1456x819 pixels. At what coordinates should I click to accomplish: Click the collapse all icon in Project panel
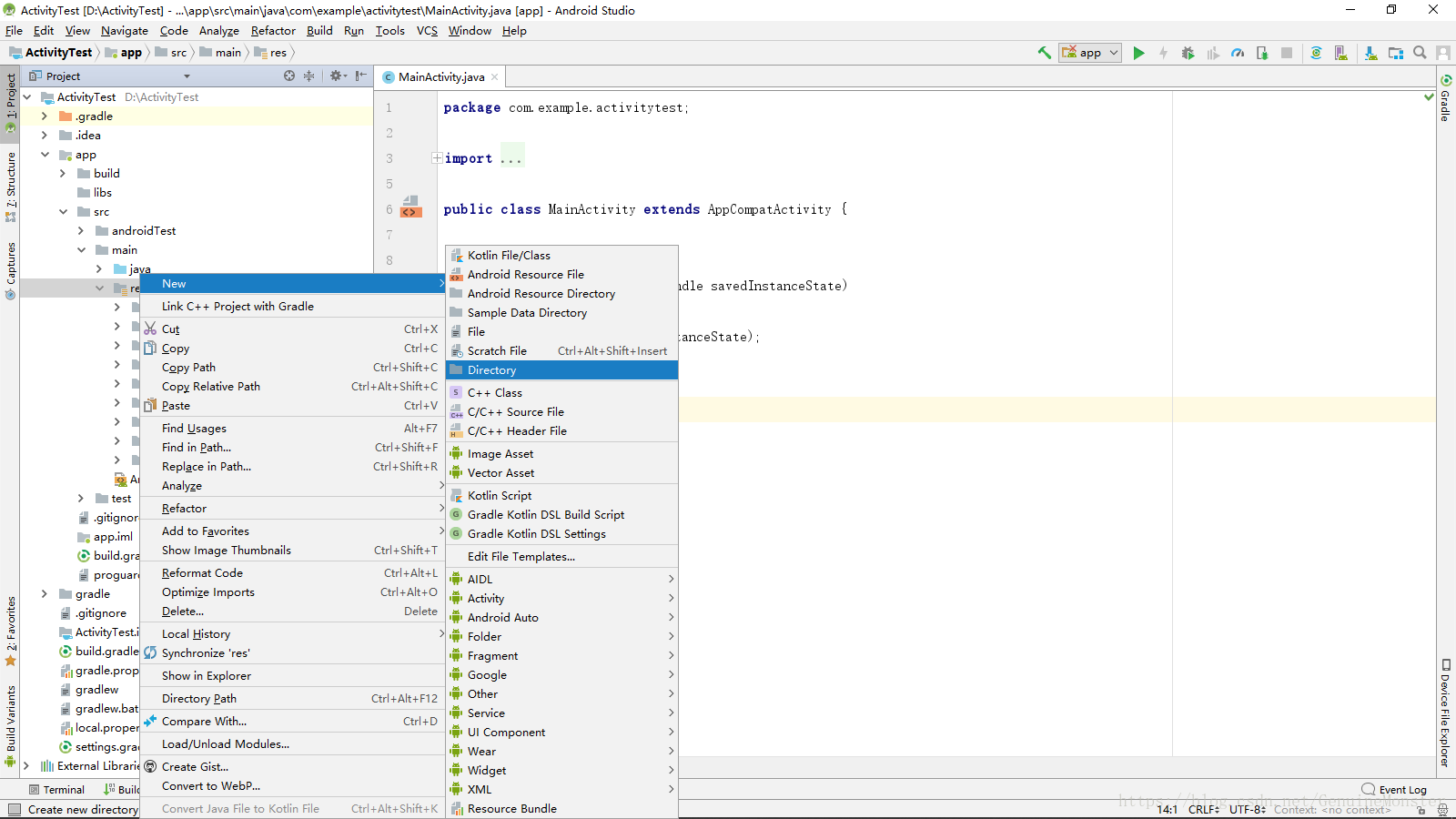308,76
